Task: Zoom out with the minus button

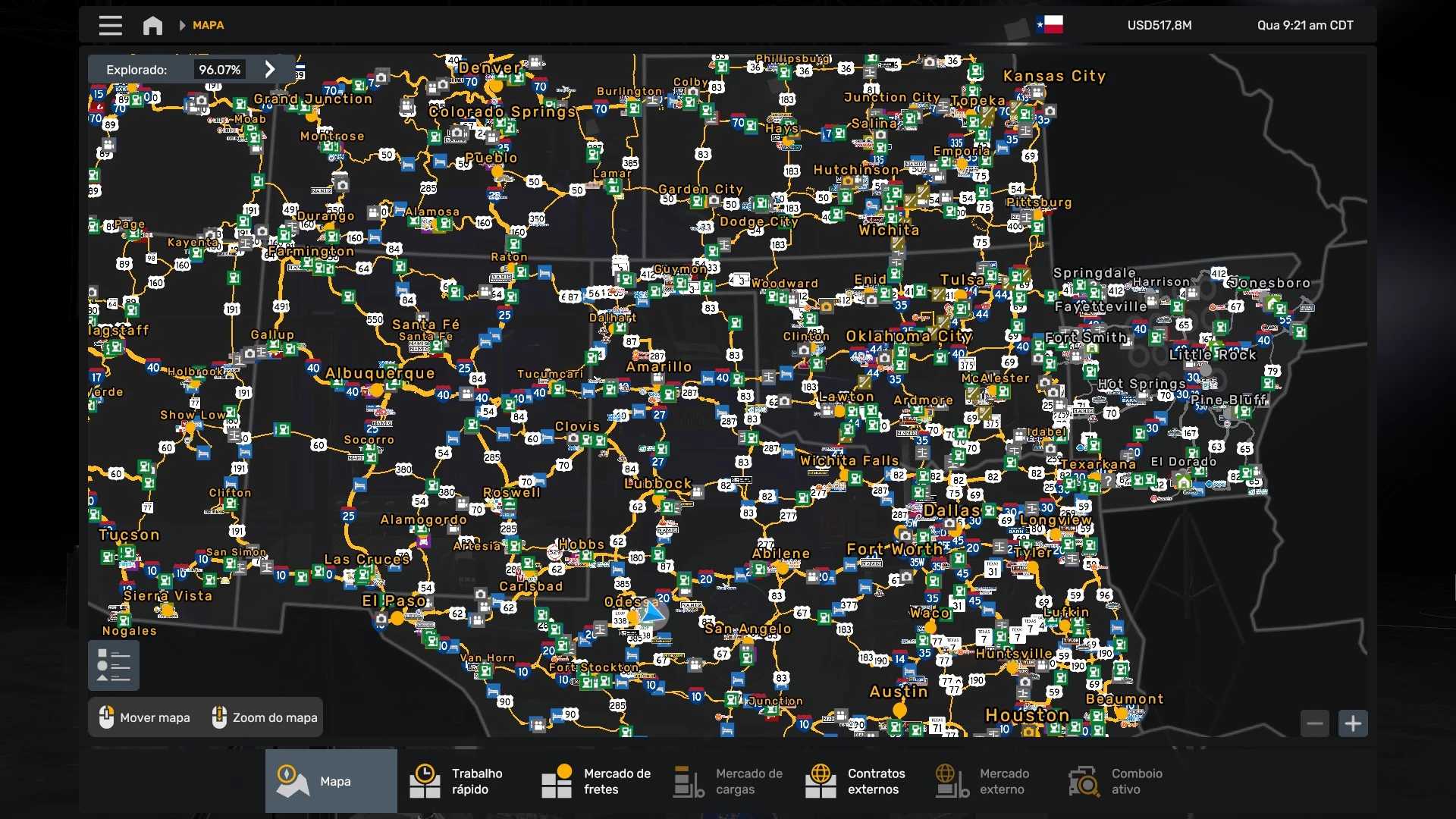Action: [x=1315, y=723]
